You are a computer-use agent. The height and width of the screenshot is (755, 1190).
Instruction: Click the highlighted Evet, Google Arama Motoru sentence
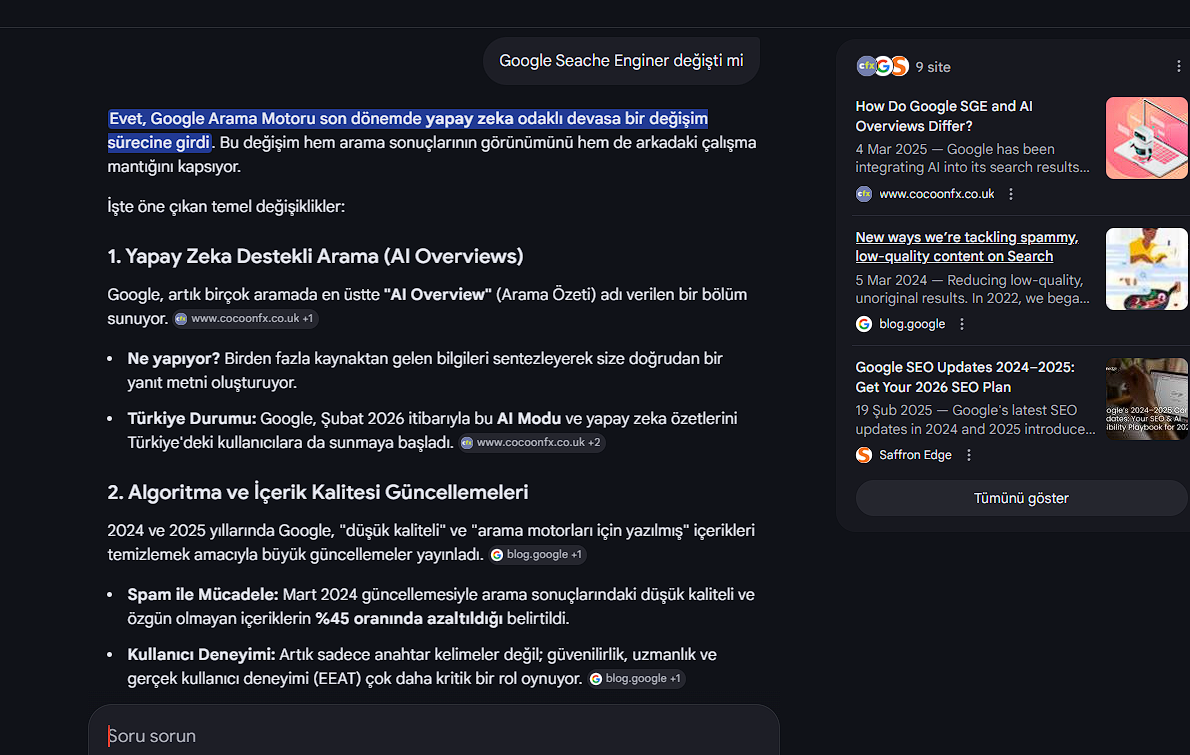[408, 130]
